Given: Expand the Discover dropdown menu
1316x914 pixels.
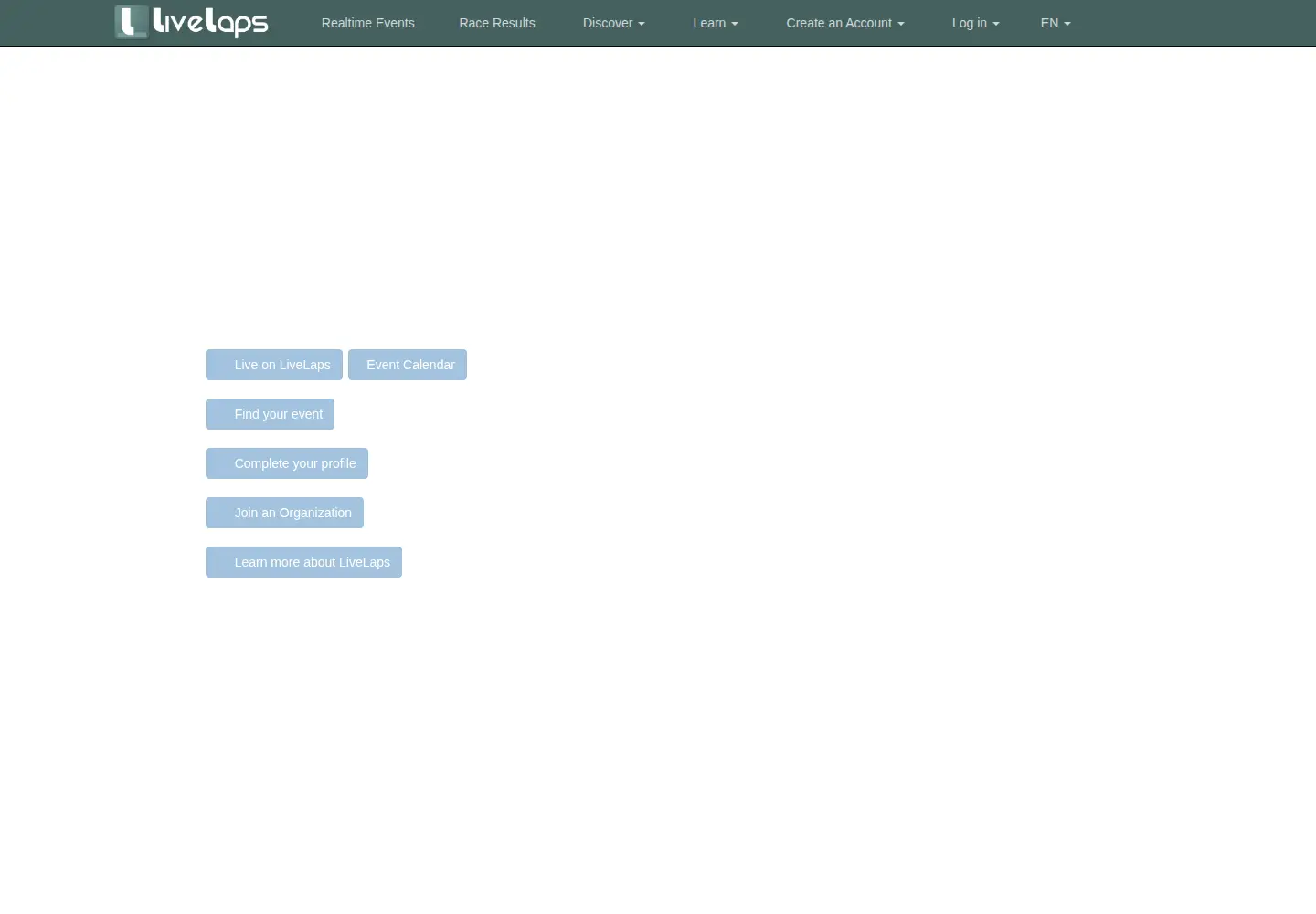Looking at the screenshot, I should 614,23.
